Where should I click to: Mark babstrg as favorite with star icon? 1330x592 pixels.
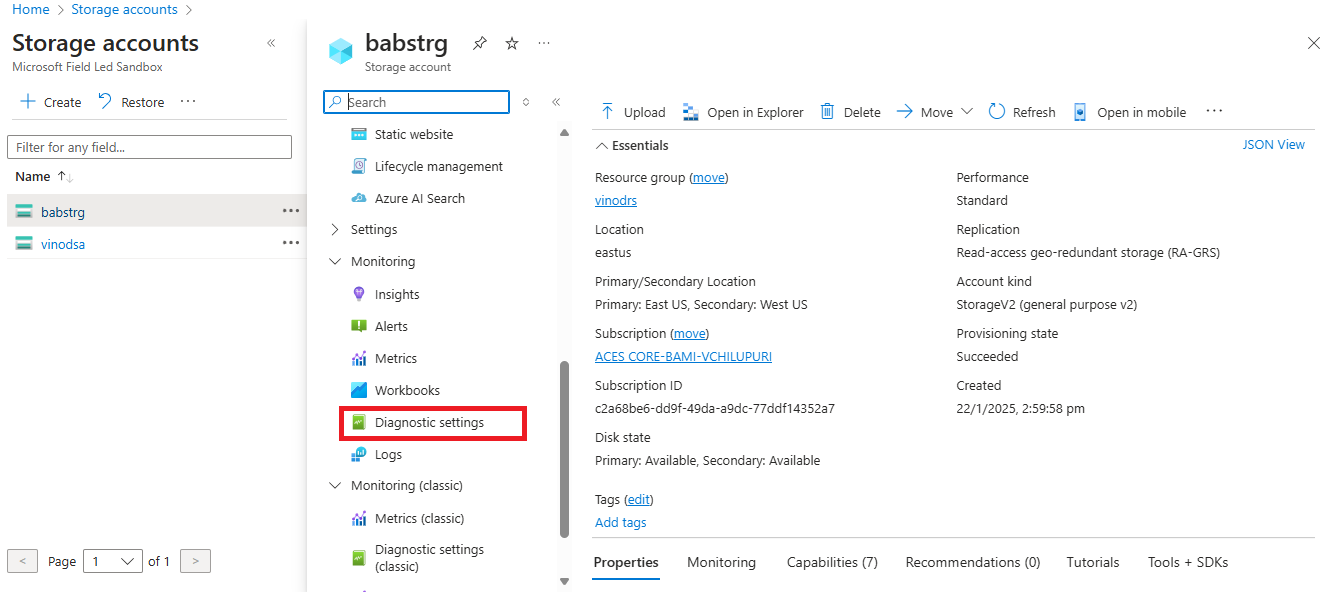(512, 43)
